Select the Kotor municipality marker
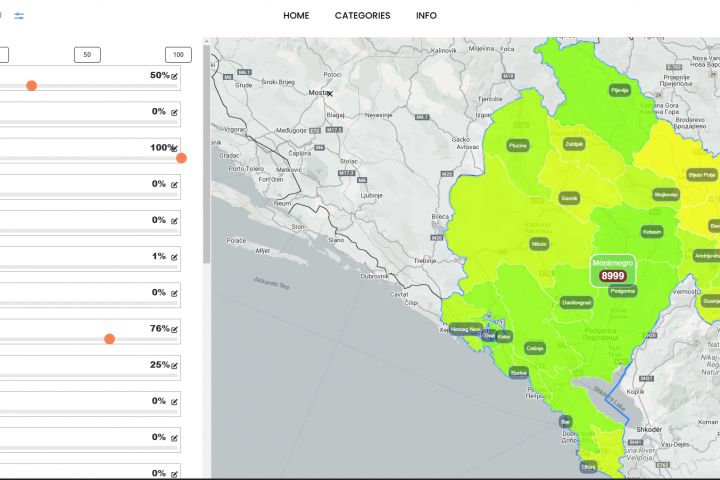720x480 pixels. (x=504, y=337)
